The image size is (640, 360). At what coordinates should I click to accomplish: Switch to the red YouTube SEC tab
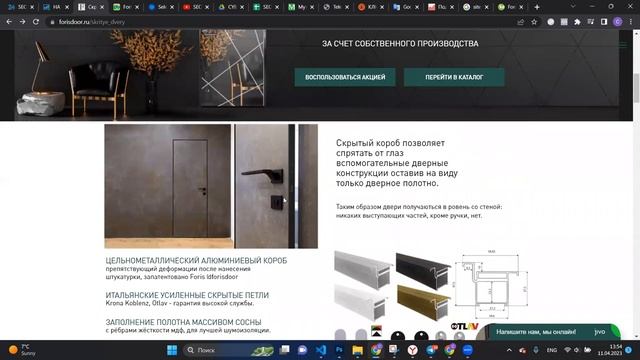pyautogui.click(x=196, y=7)
